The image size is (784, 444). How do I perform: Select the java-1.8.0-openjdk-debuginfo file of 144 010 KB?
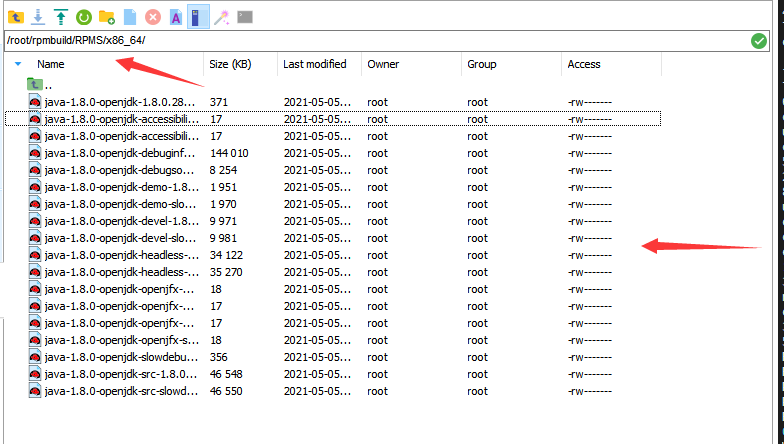114,153
